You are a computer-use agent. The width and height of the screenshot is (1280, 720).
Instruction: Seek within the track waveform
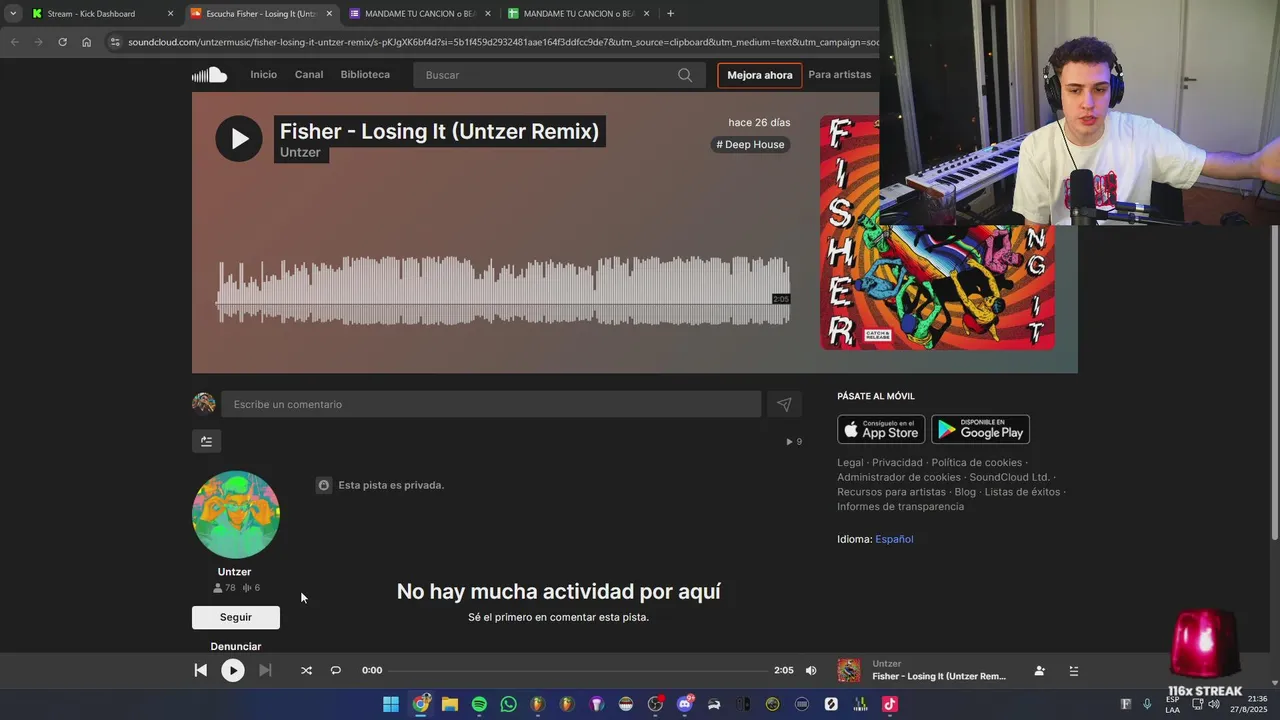point(503,291)
